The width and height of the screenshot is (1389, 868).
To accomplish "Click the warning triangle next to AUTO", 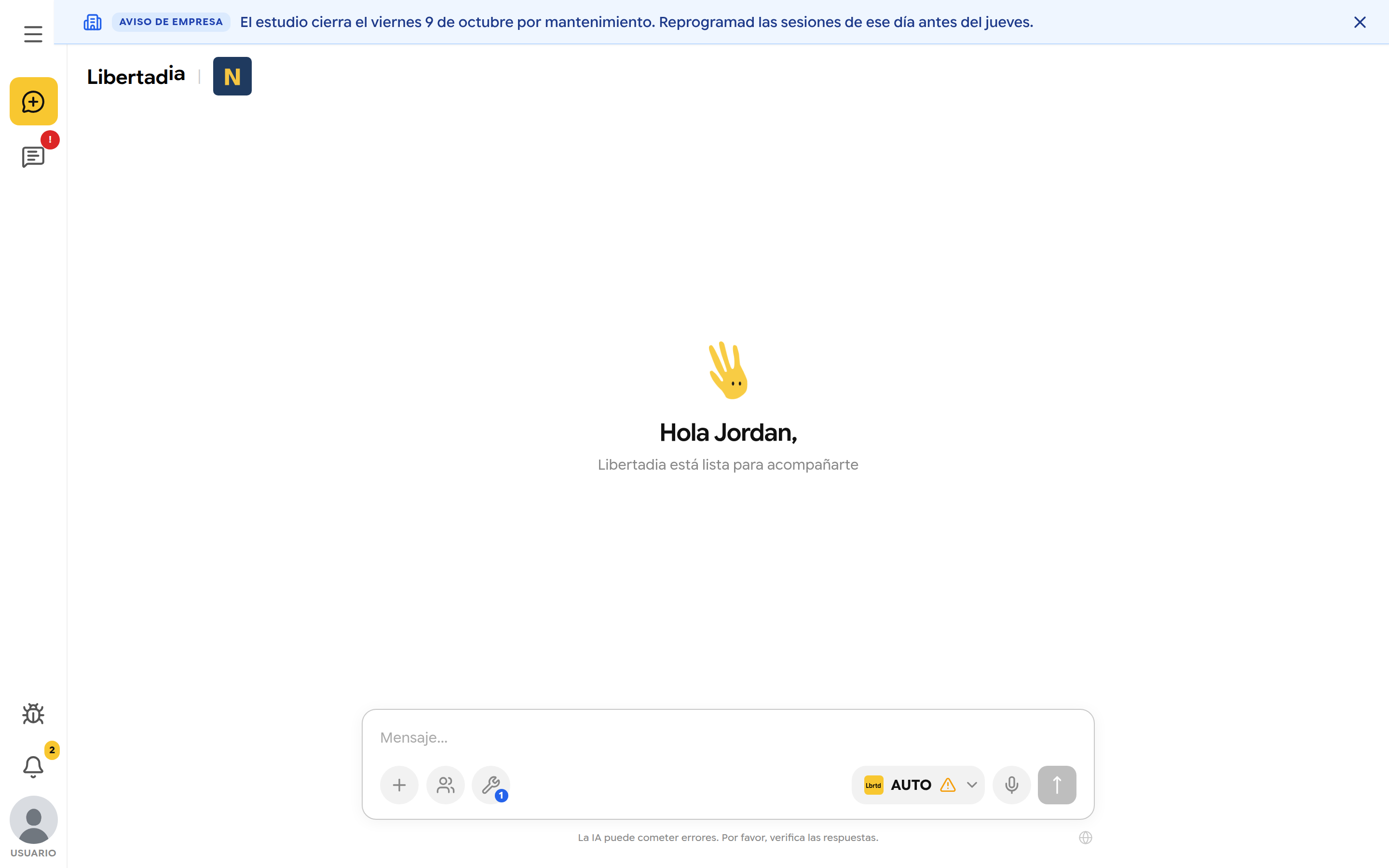I will tap(948, 785).
